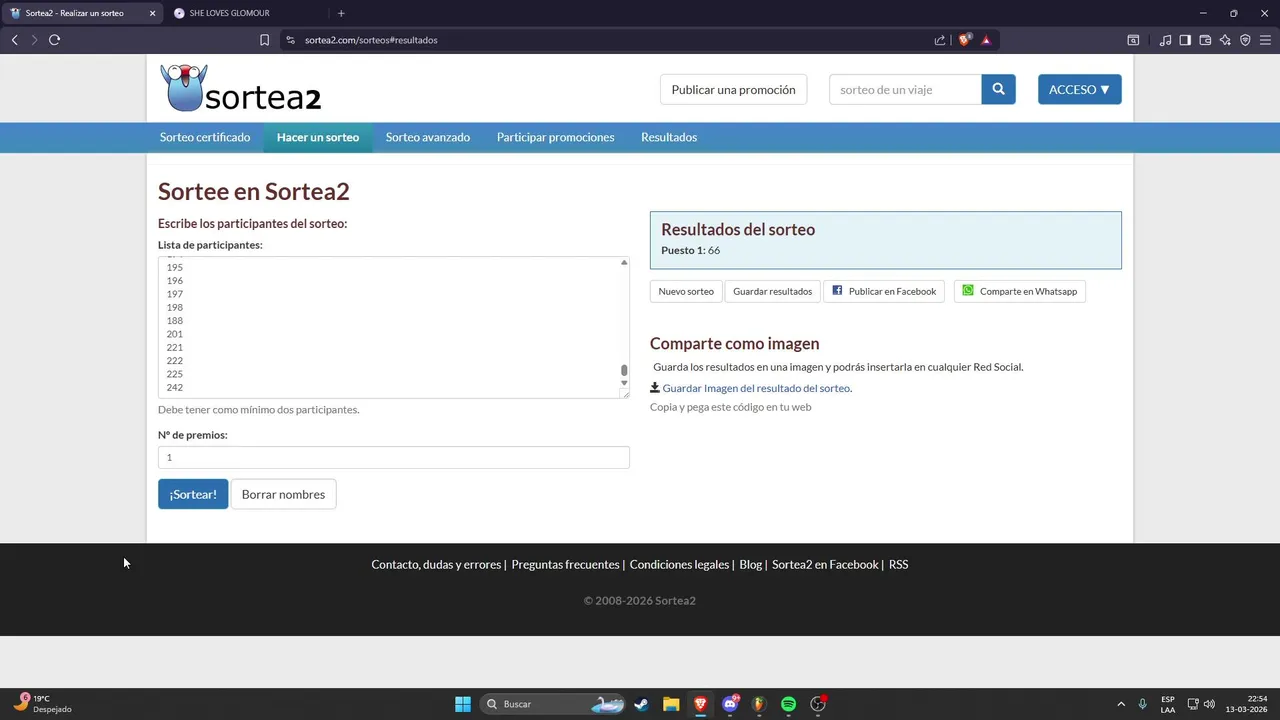Click the download icon beside Guardar Imagen
Viewport: 1280px width, 720px height.
655,387
